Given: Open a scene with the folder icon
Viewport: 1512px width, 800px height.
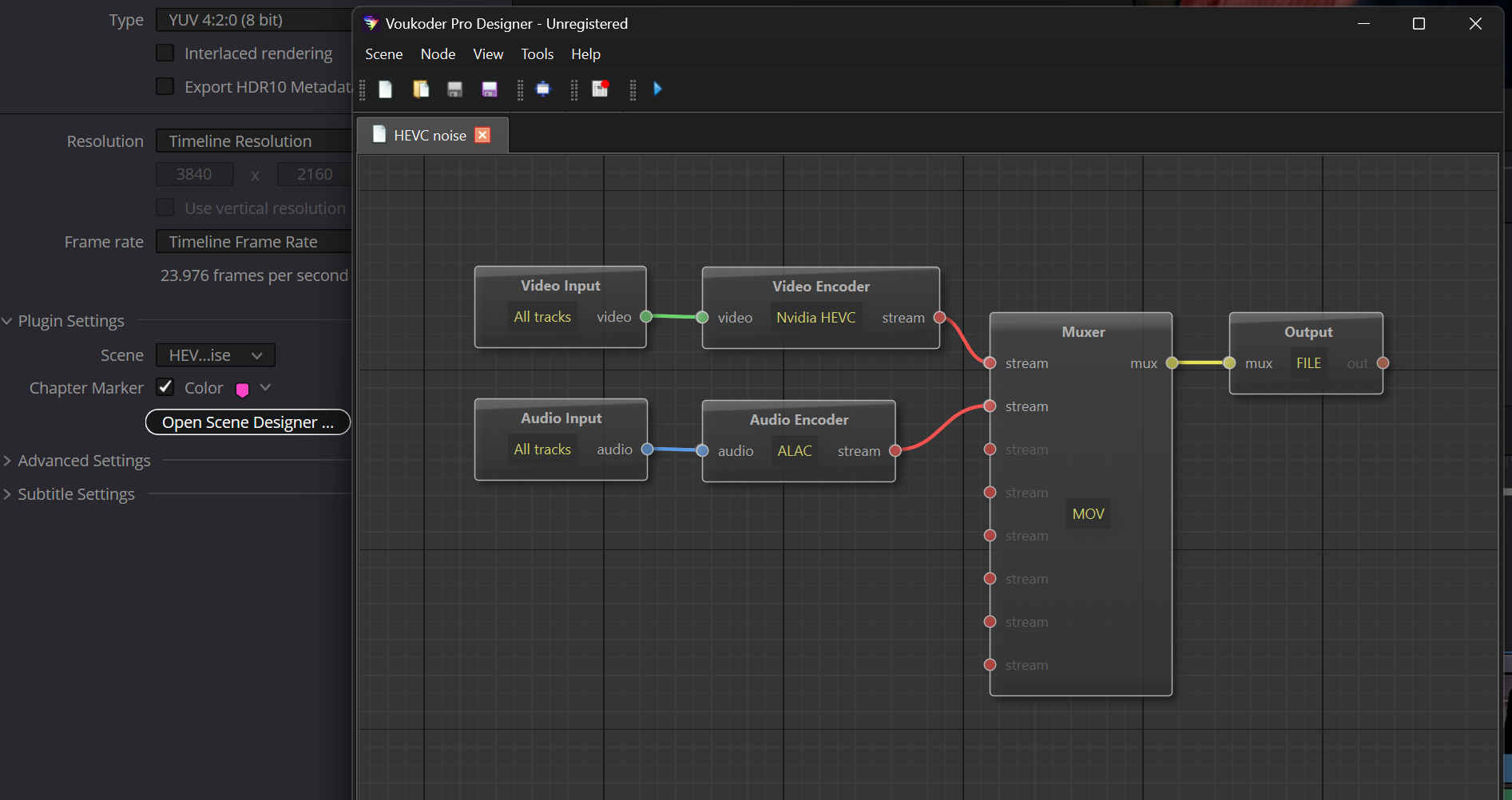Looking at the screenshot, I should point(421,89).
